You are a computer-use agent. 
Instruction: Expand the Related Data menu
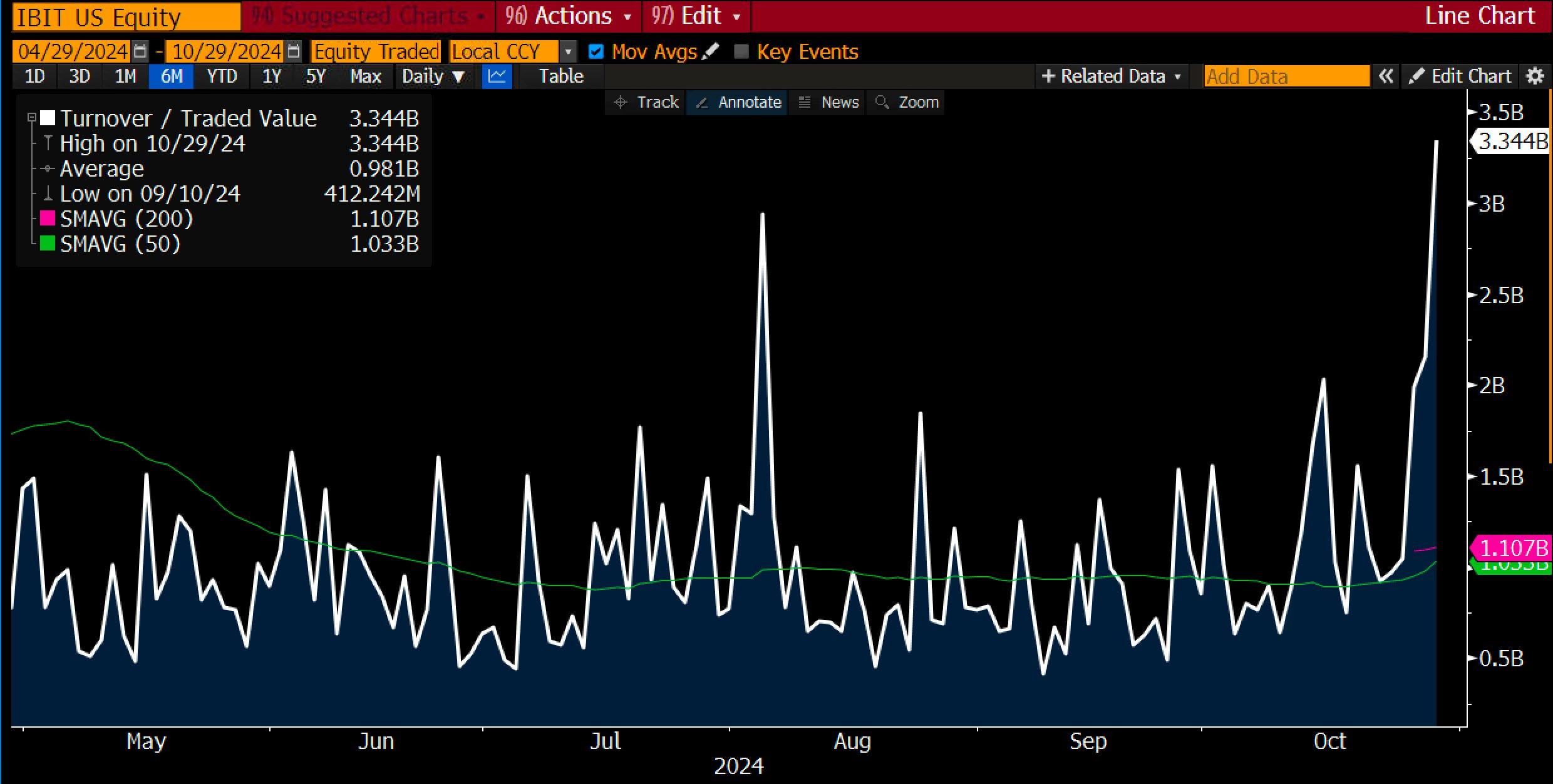click(x=1111, y=76)
